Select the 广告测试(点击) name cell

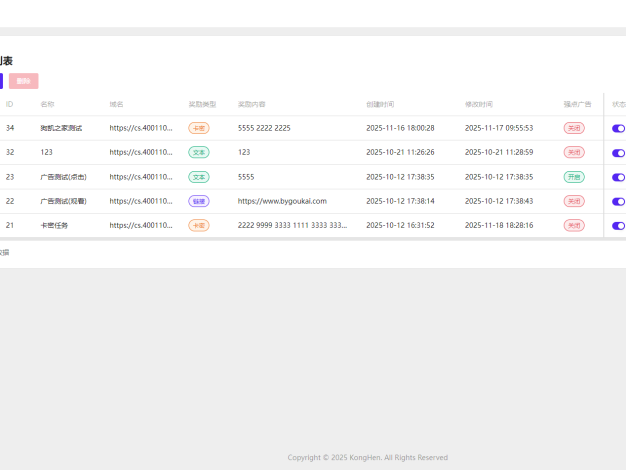click(x=63, y=177)
